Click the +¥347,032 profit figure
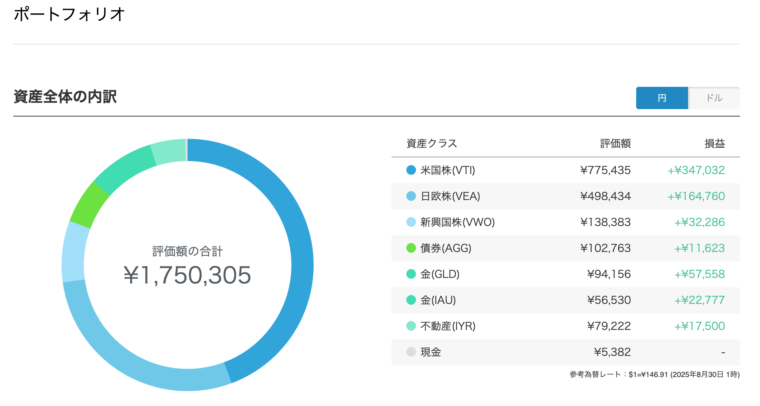Image resolution: width=760 pixels, height=406 pixels. point(696,170)
